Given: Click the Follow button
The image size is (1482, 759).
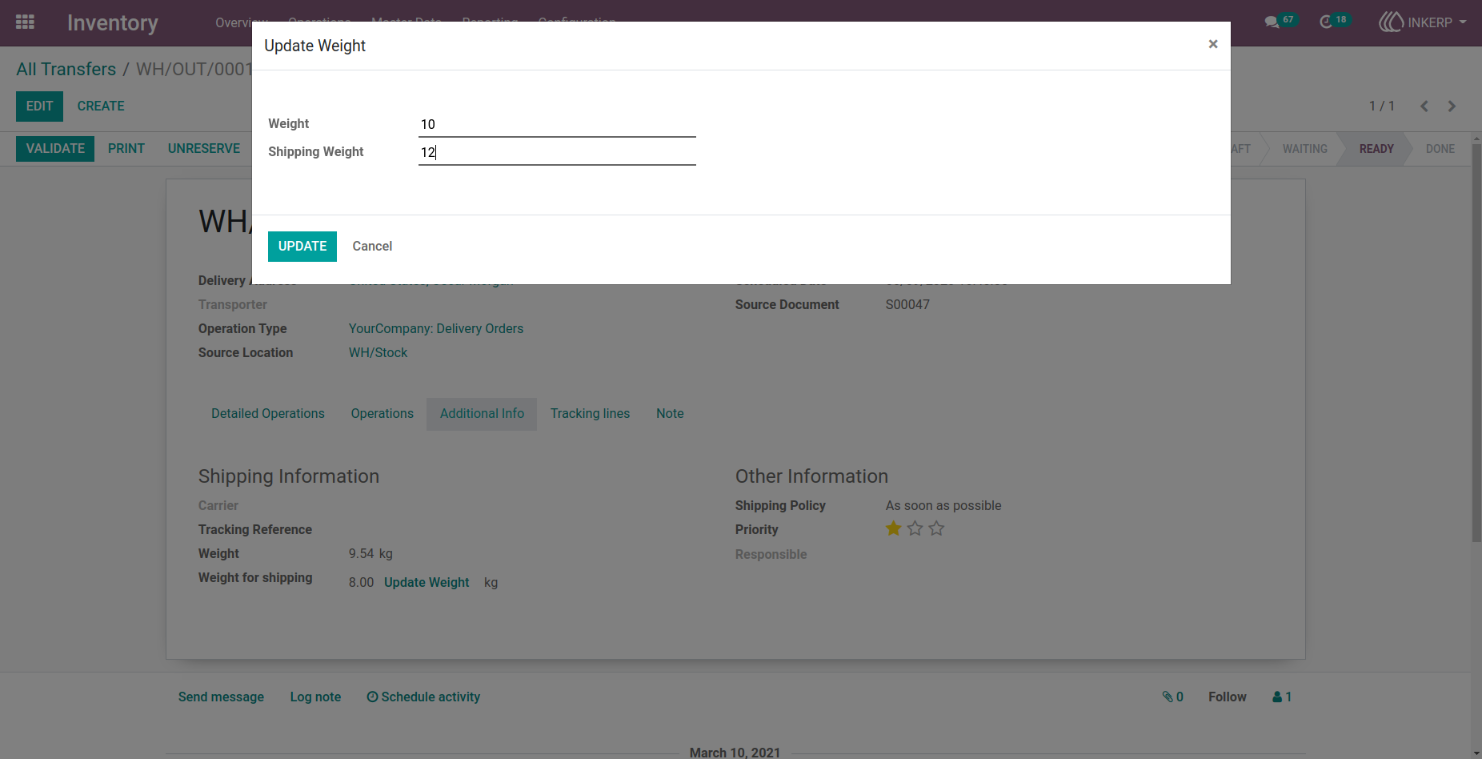Looking at the screenshot, I should coord(1227,697).
